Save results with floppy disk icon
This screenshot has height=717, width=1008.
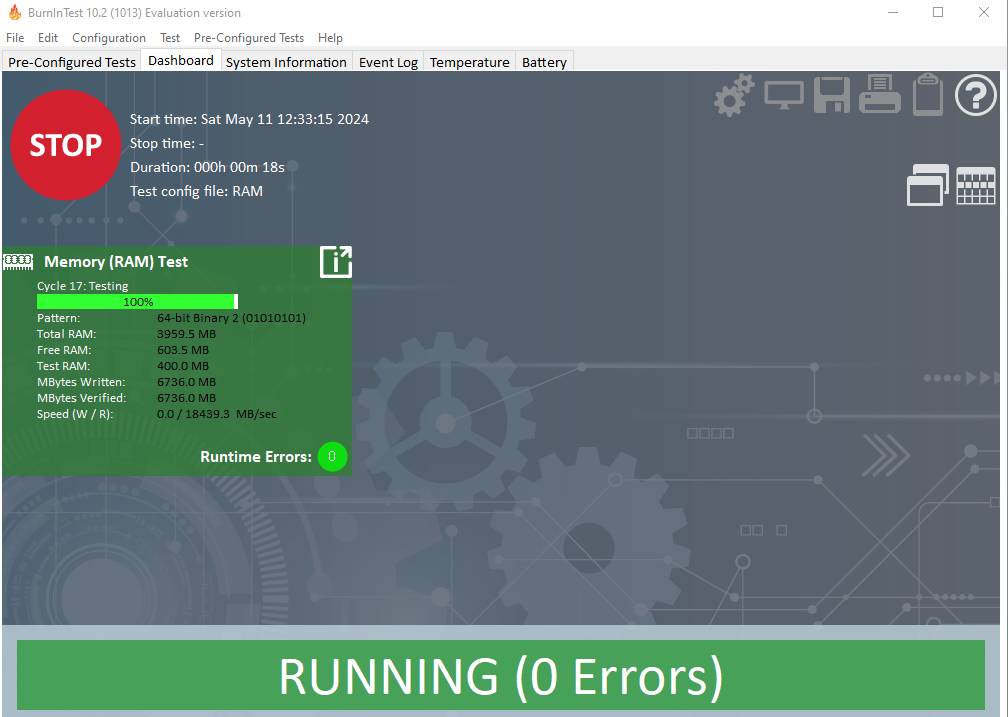(832, 95)
